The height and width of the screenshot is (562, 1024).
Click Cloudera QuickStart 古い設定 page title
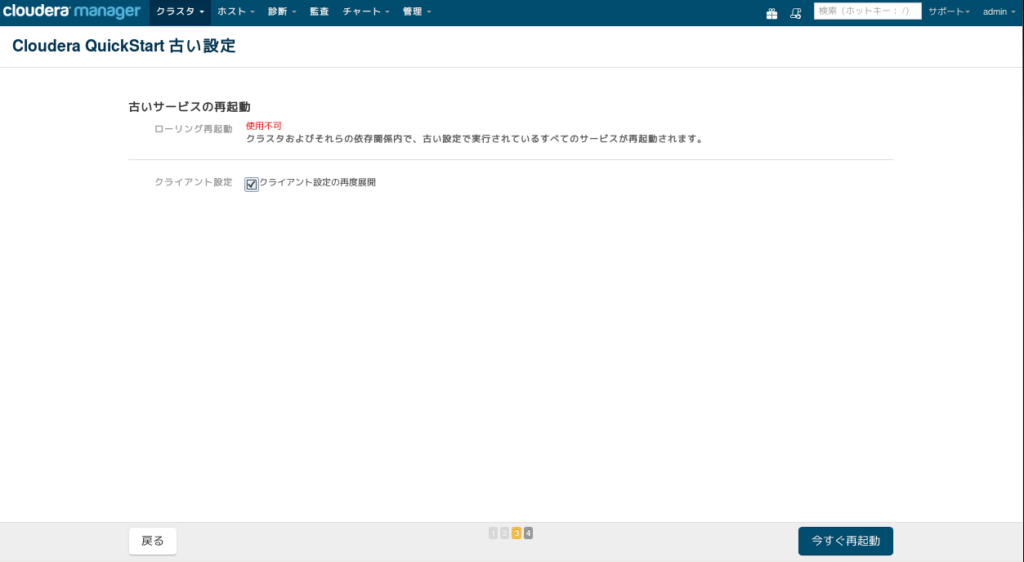(124, 46)
